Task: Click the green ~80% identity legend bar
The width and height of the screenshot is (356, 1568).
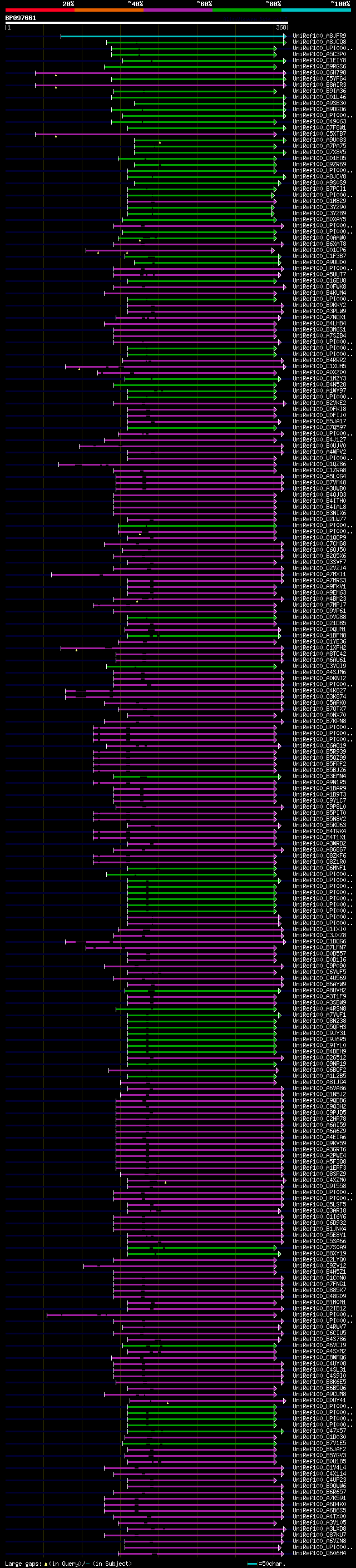Action: click(x=247, y=10)
